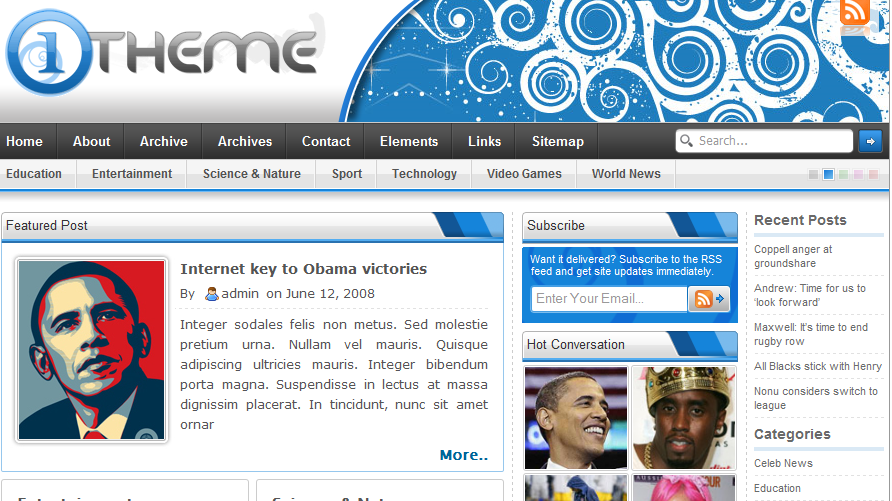The image size is (892, 501).
Task: Submit search with blue arrow button
Action: [x=870, y=141]
